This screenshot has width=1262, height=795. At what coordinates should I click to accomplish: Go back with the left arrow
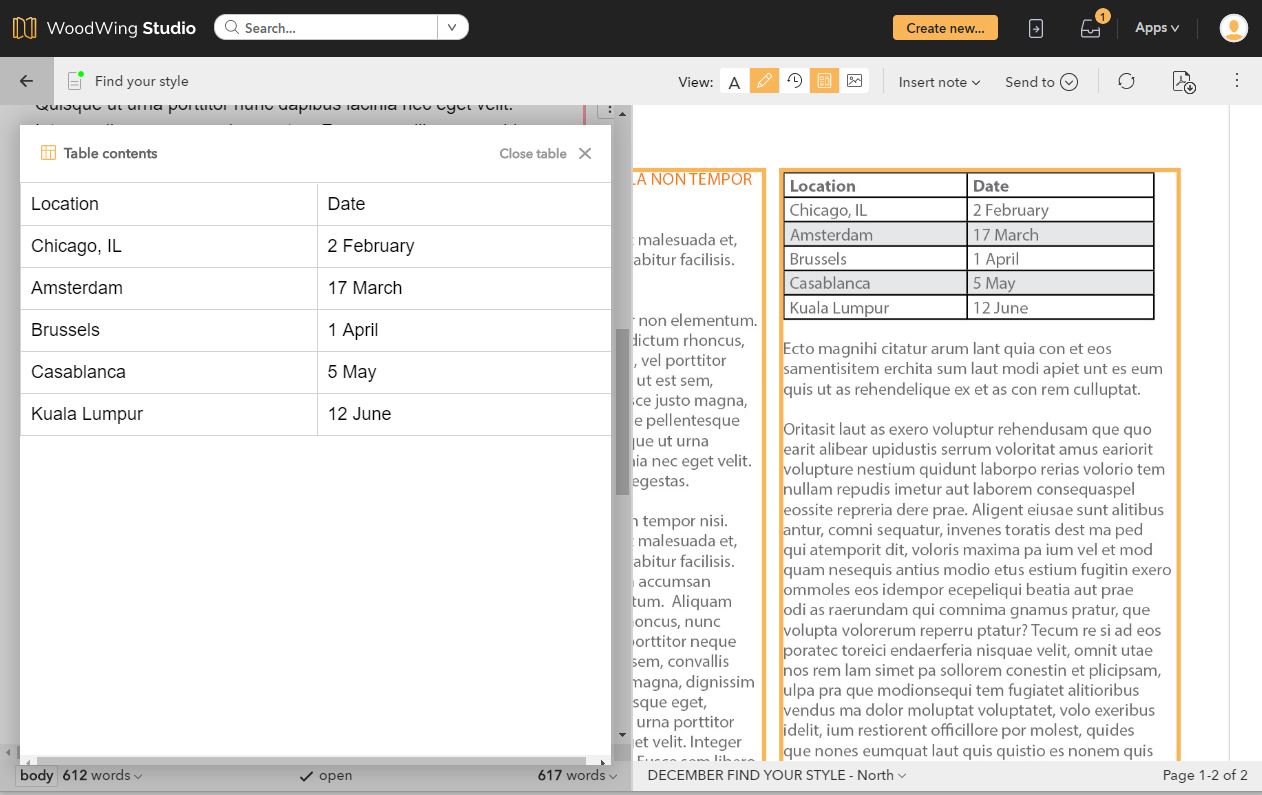click(26, 81)
